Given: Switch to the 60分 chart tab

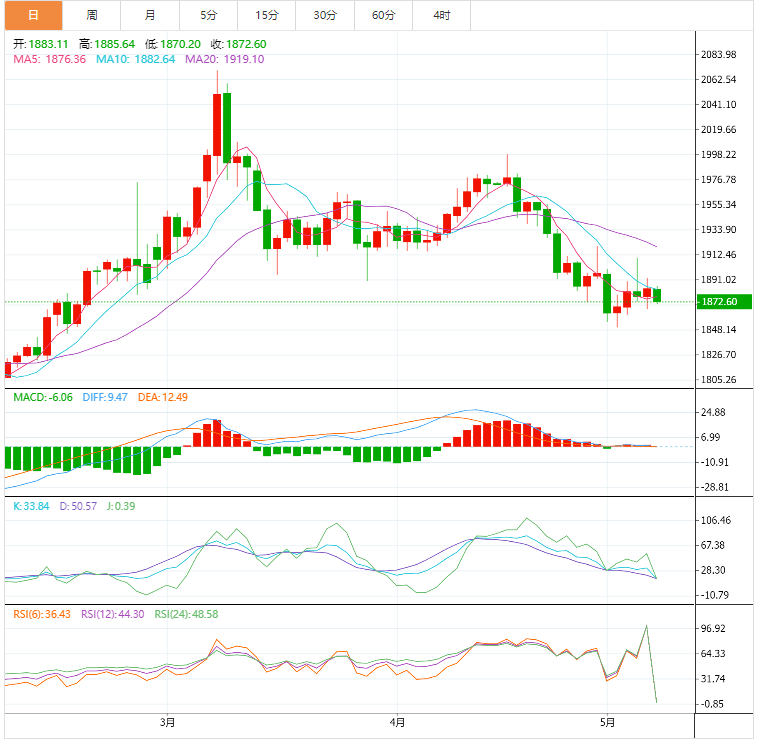Looking at the screenshot, I should coord(383,15).
